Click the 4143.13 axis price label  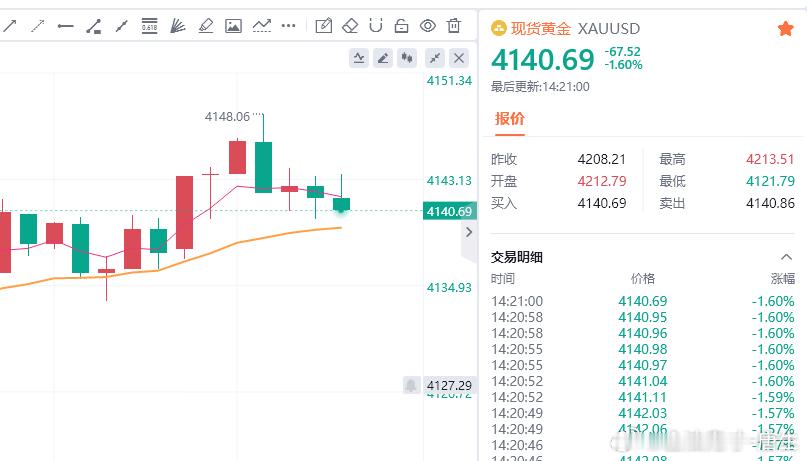tap(449, 181)
